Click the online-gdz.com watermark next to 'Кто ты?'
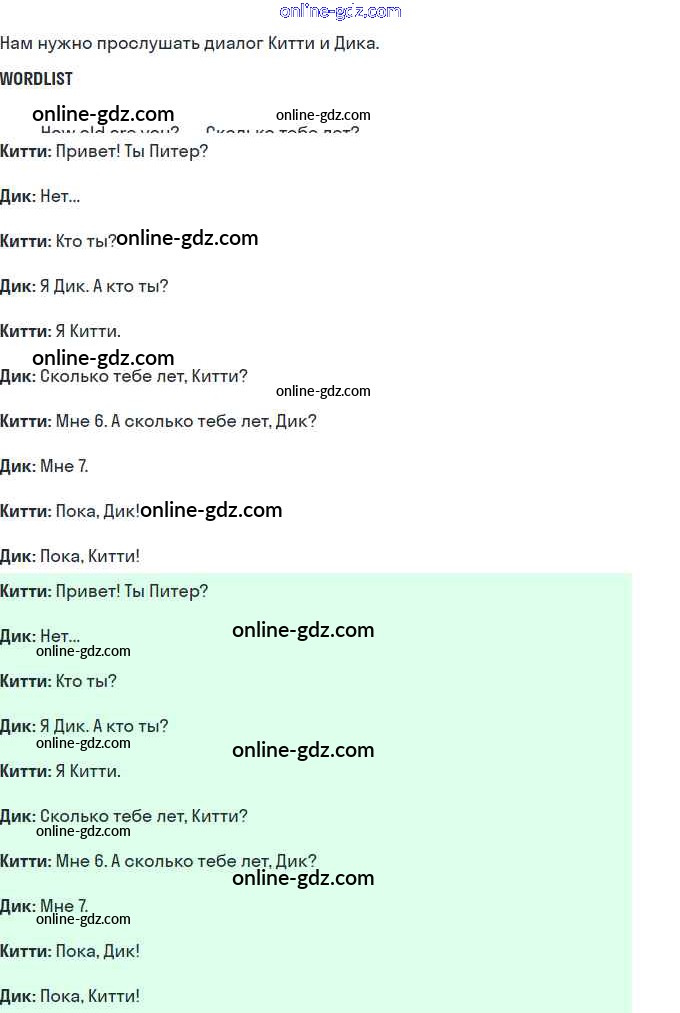Image resolution: width=680 pixels, height=1013 pixels. [x=187, y=238]
